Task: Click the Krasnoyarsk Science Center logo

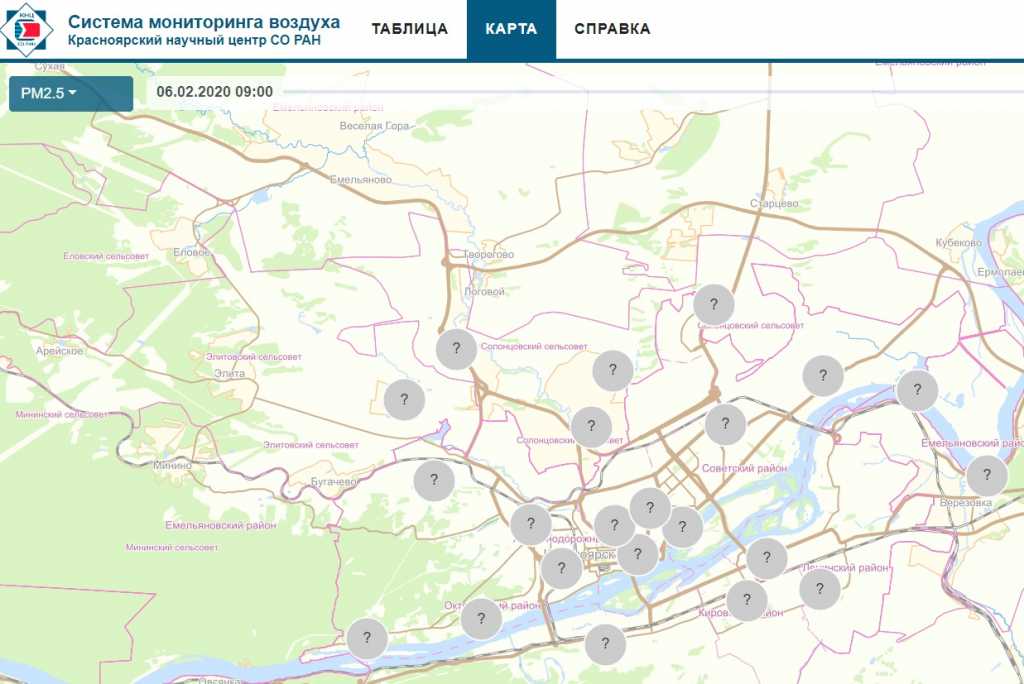Action: click(x=27, y=30)
